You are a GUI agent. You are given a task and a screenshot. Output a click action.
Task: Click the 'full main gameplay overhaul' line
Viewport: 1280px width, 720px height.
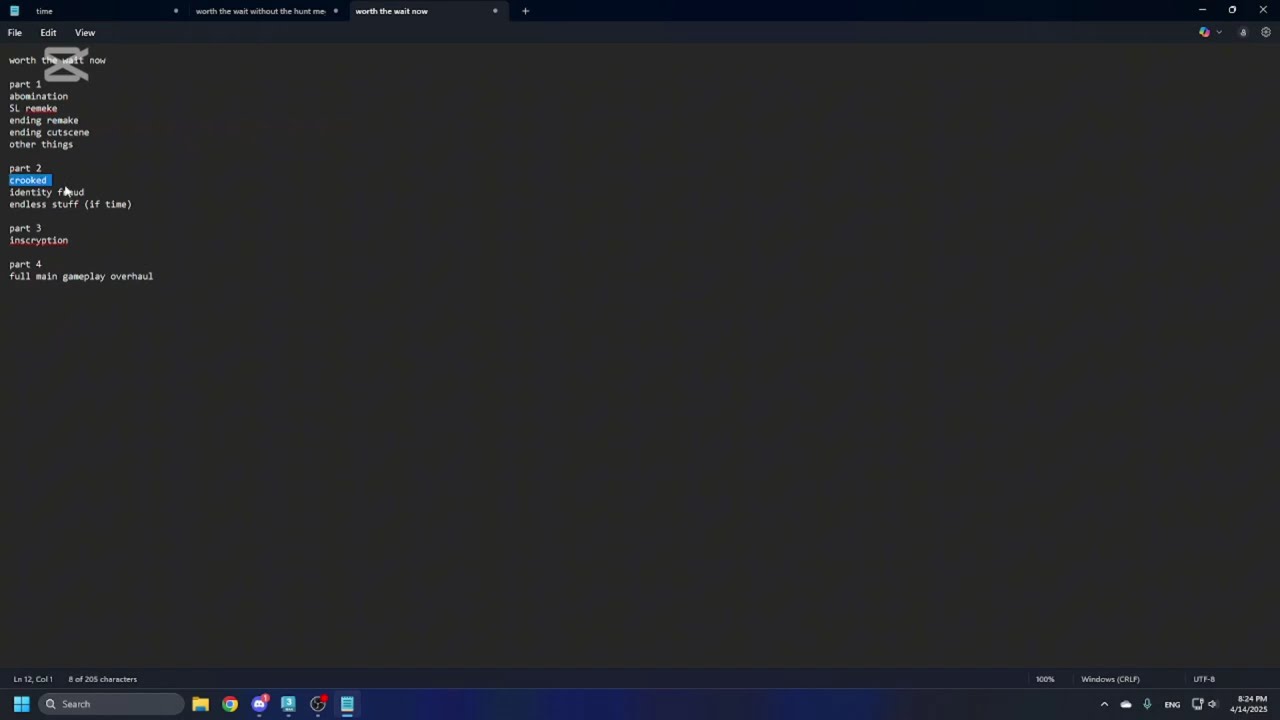81,276
